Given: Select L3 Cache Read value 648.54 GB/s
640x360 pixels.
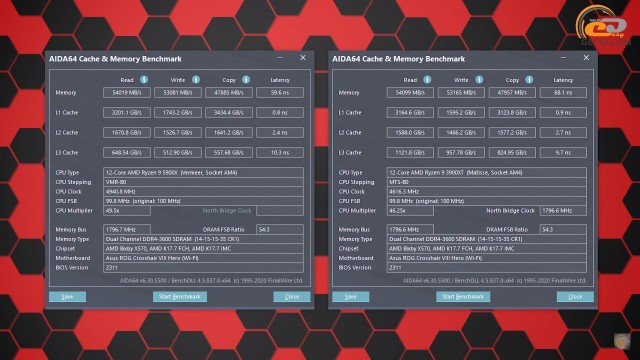Looking at the screenshot, I should point(127,153).
